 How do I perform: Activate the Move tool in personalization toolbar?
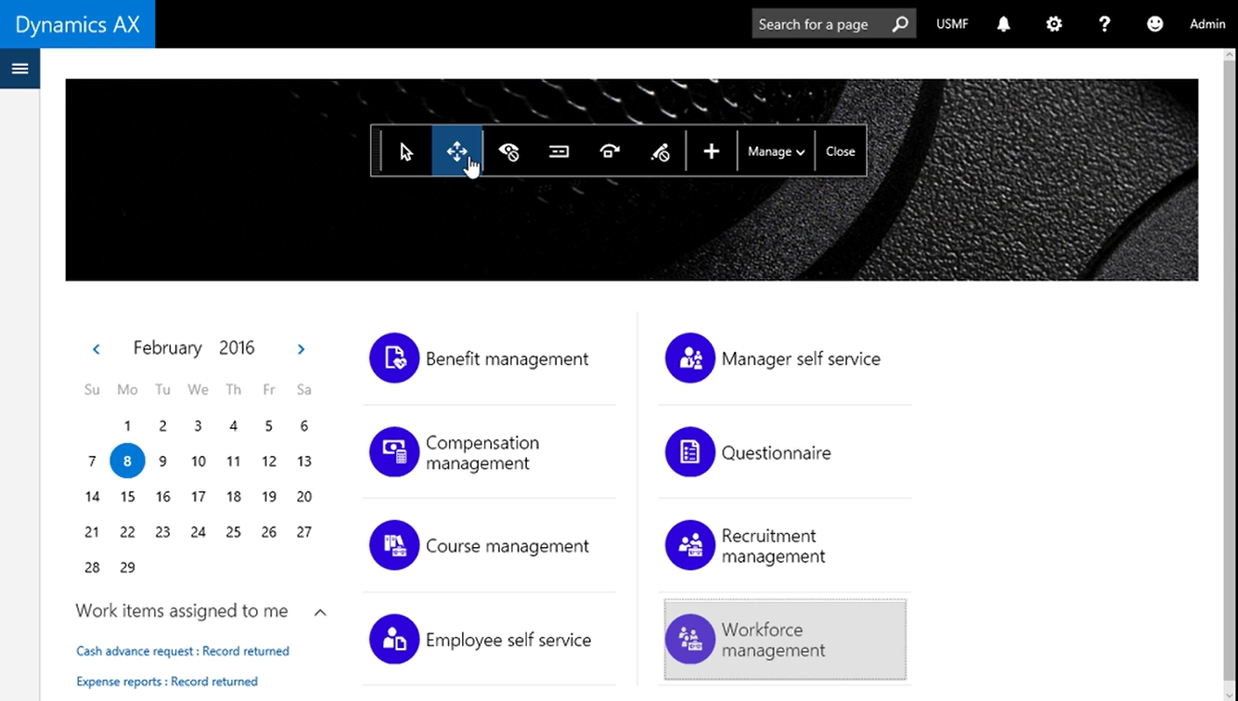coord(457,152)
